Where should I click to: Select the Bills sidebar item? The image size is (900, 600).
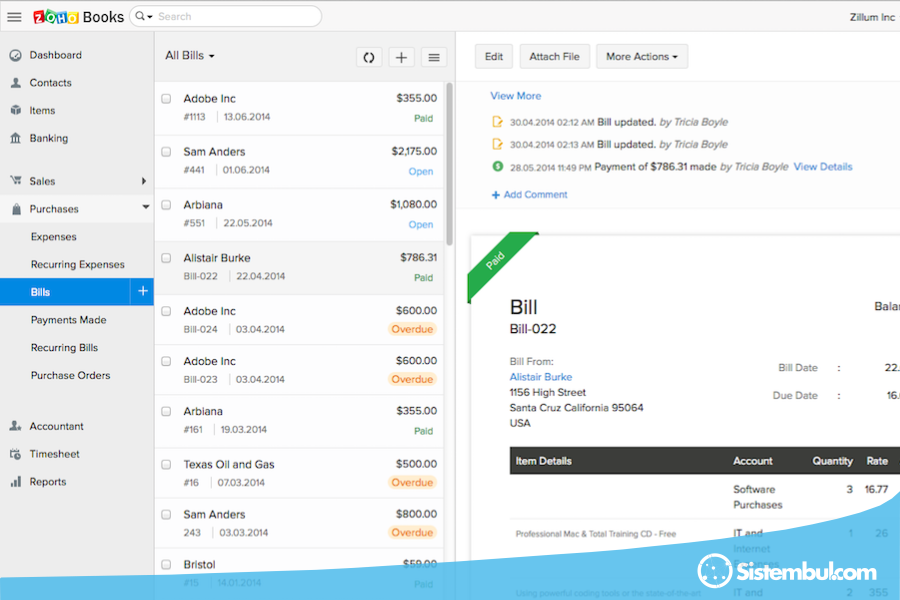pos(65,292)
